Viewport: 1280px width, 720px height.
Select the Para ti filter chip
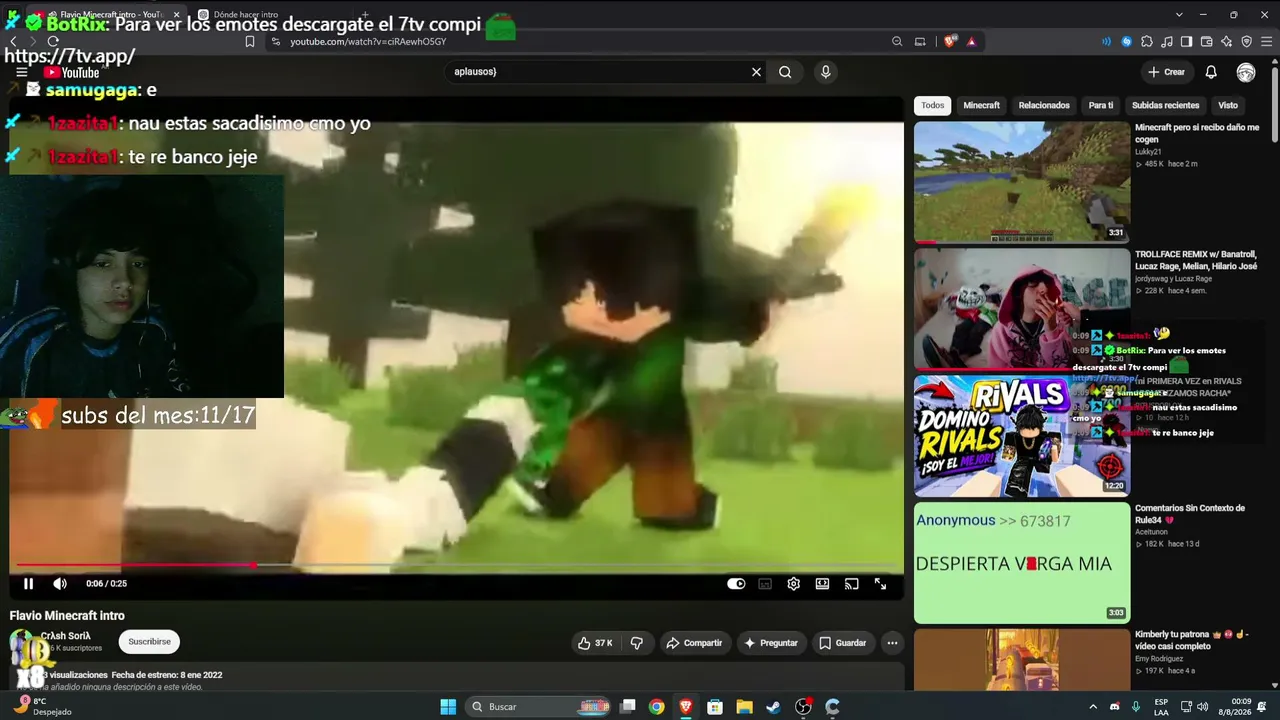(x=1101, y=105)
